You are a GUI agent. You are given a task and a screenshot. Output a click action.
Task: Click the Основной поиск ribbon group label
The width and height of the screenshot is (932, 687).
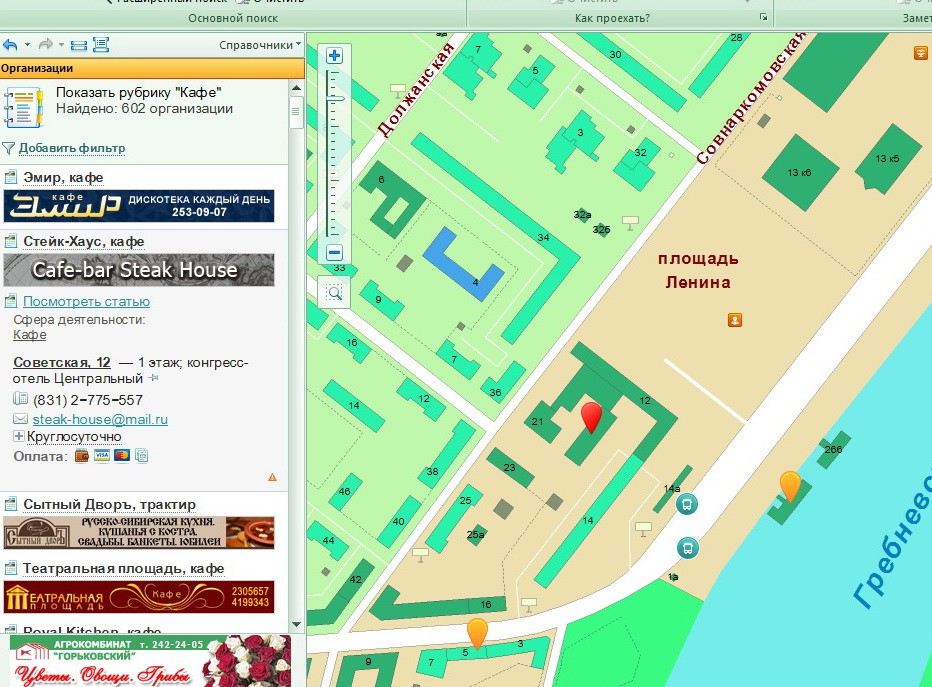point(233,18)
